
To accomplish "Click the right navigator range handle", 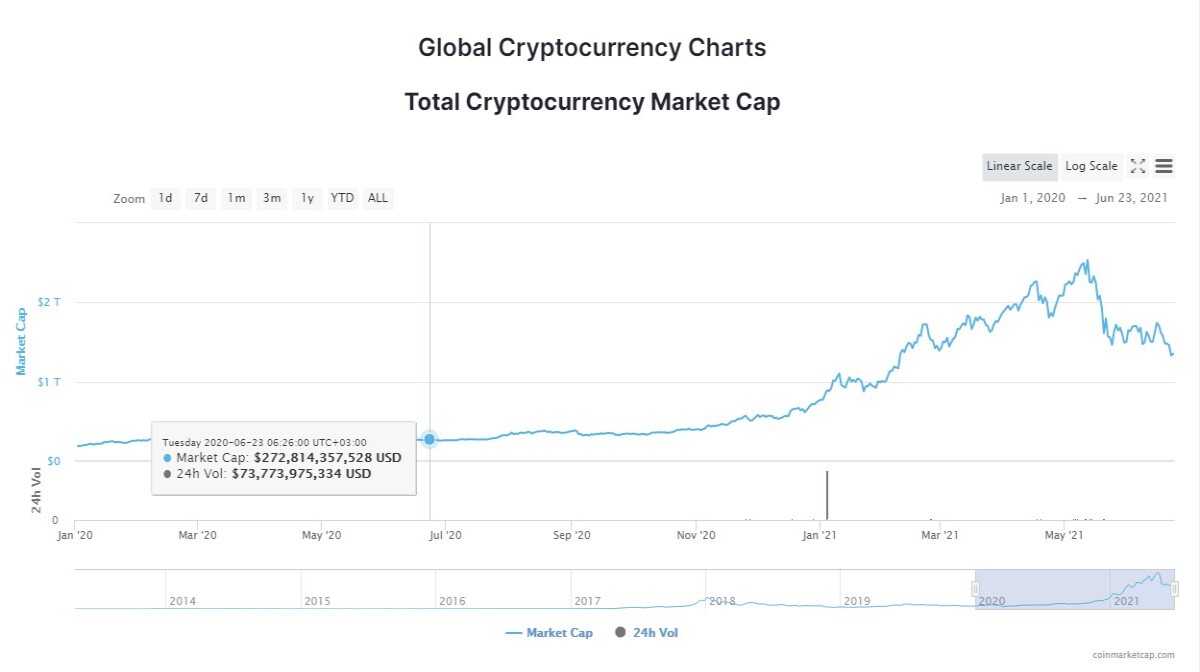I will pos(1175,589).
